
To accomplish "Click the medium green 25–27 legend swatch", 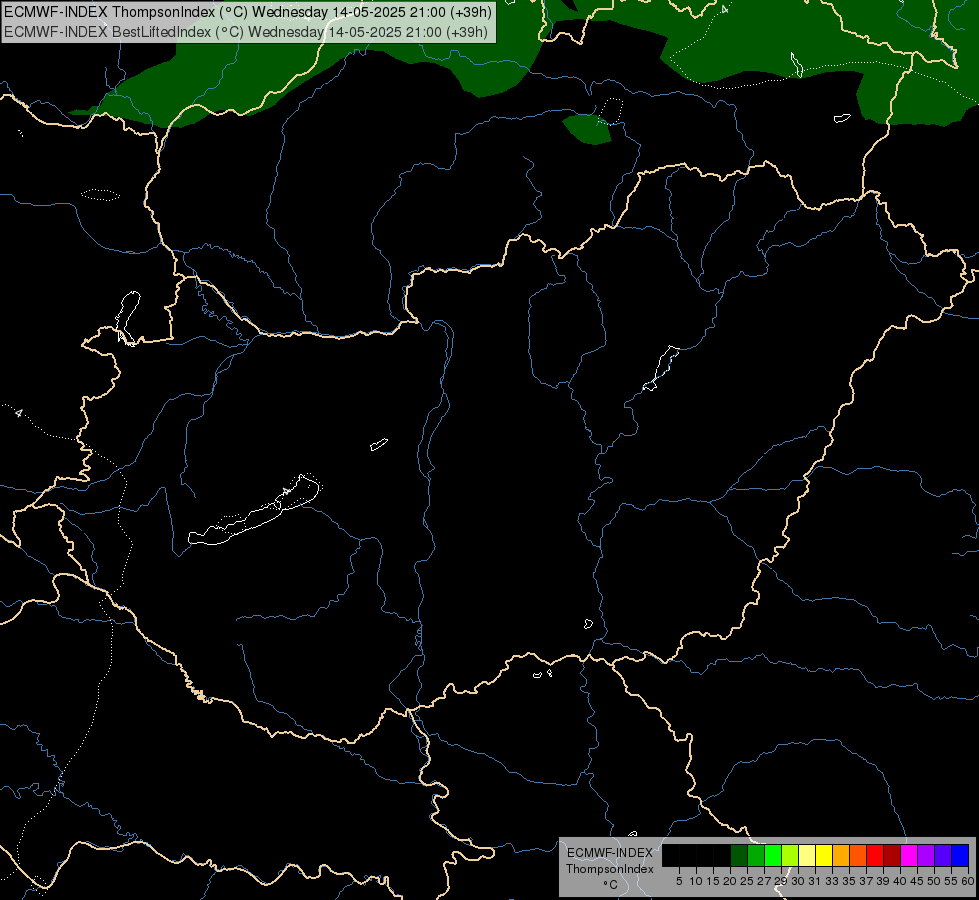I will 756,855.
